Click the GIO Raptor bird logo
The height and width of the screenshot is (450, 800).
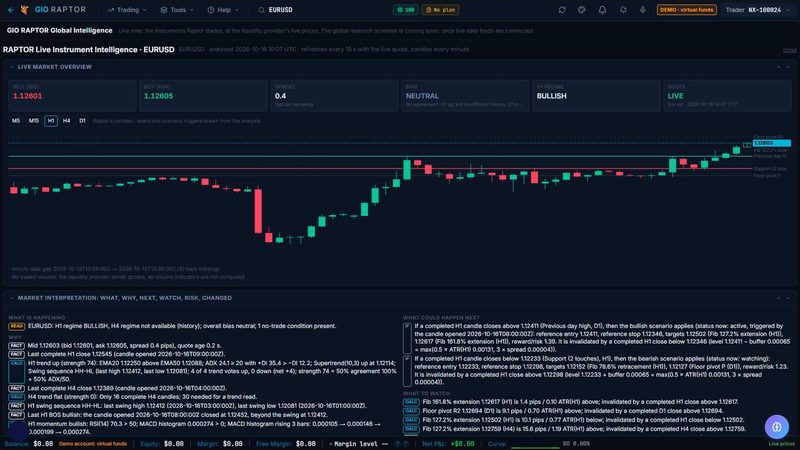(x=24, y=10)
